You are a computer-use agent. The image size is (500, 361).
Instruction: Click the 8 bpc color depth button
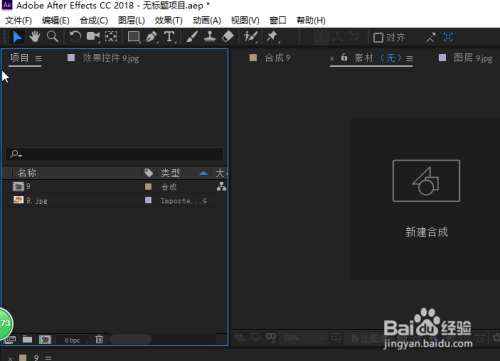pos(72,340)
